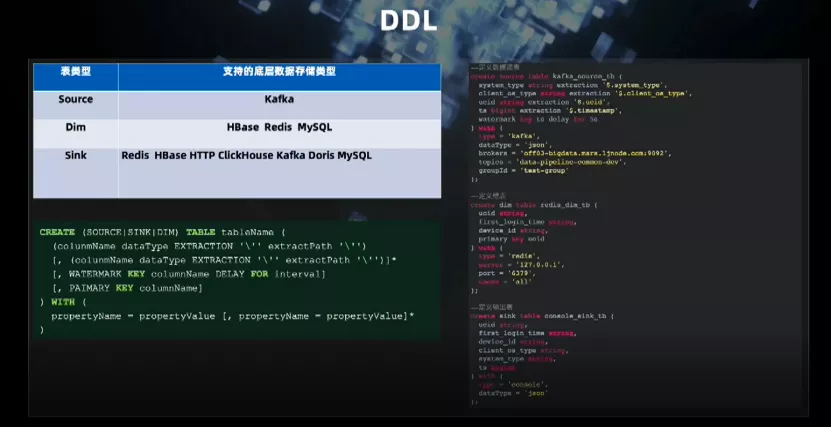Click the green "WITH" keyword in the template

pos(63,302)
